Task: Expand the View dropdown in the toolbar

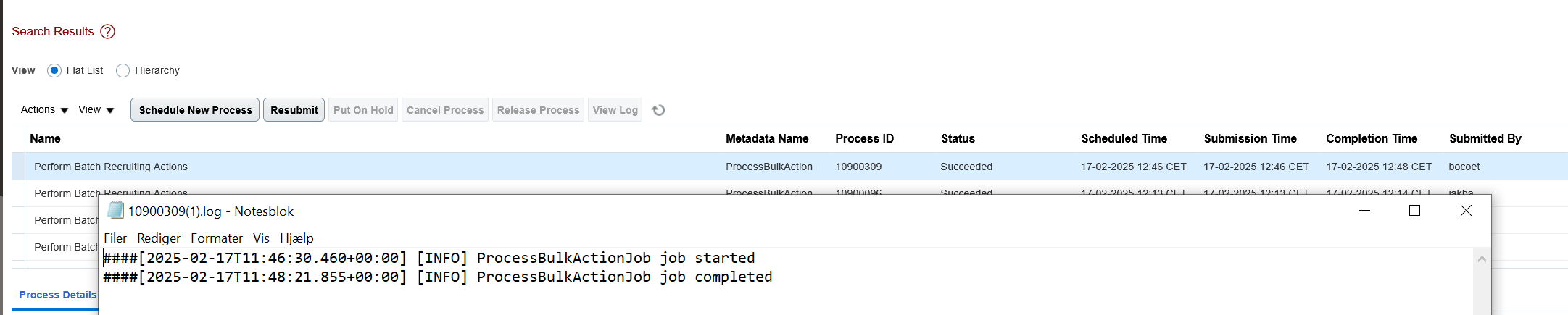Action: [96, 109]
